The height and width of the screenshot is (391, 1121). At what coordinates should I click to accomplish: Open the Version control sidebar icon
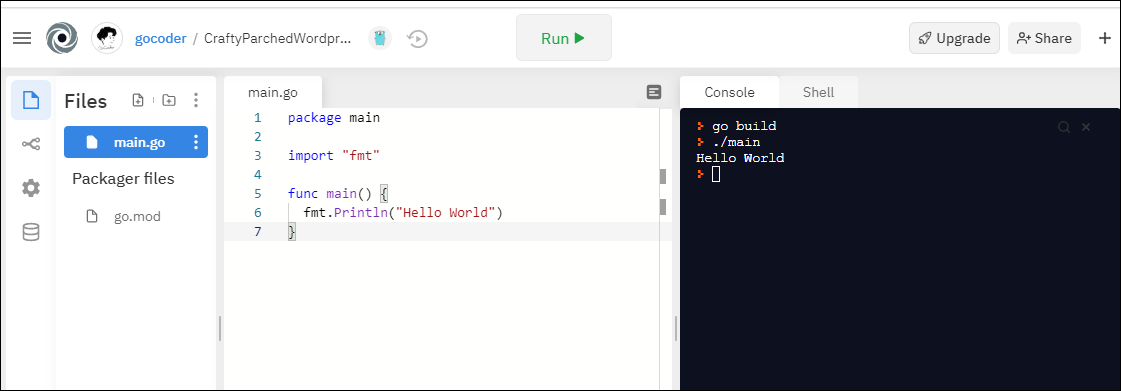click(x=31, y=144)
